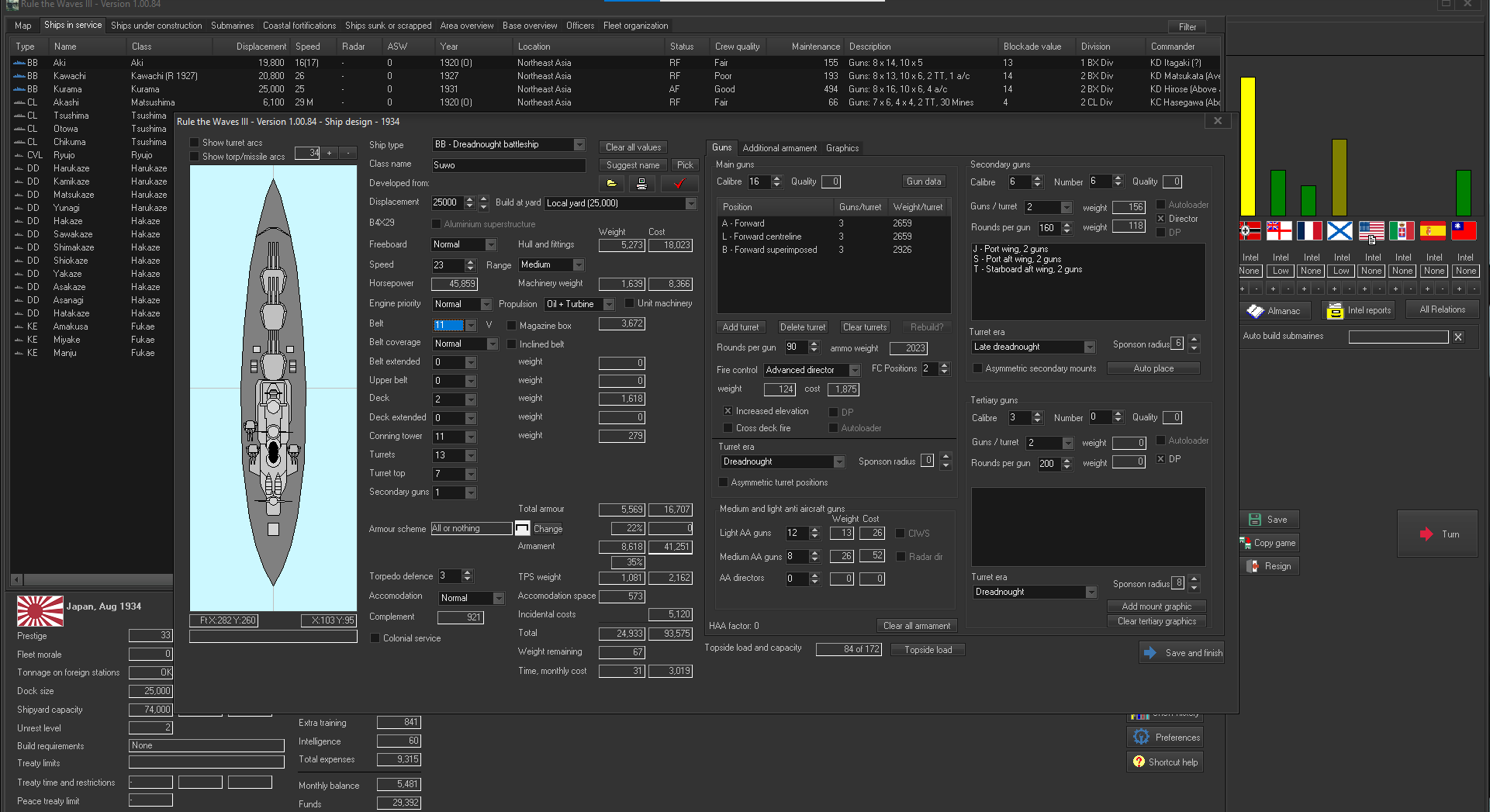
Task: Enable the Show turret arcs checkbox
Action: (195, 143)
